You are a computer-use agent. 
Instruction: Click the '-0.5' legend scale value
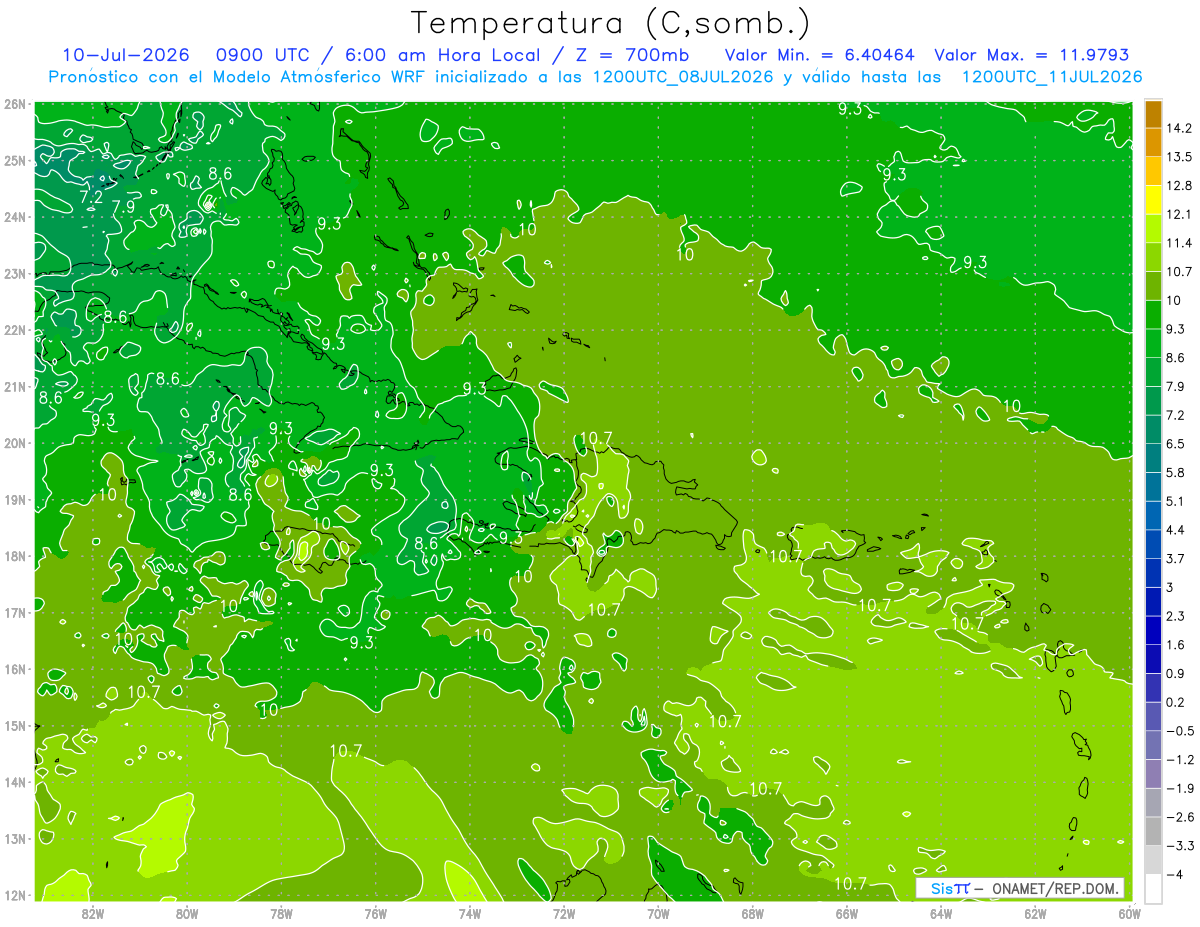pos(1179,731)
